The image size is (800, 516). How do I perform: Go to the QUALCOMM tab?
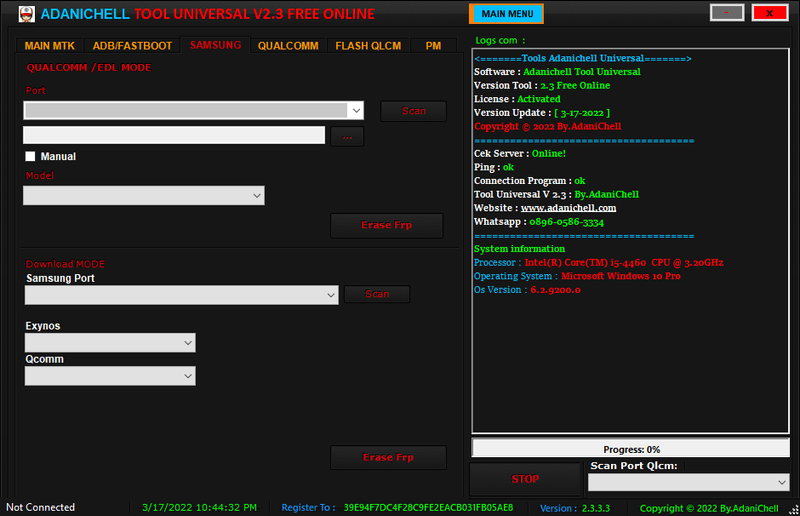288,45
